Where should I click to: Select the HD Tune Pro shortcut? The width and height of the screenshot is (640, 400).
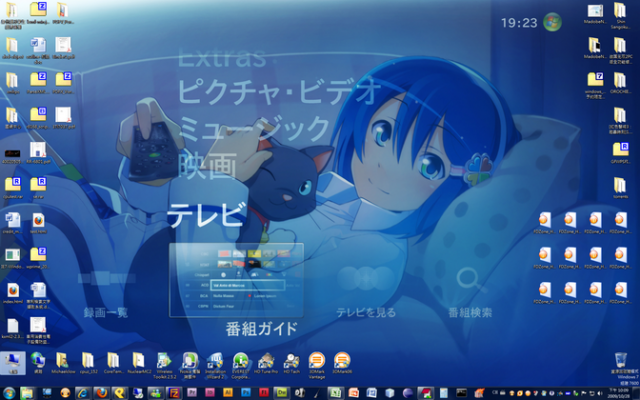tap(266, 363)
